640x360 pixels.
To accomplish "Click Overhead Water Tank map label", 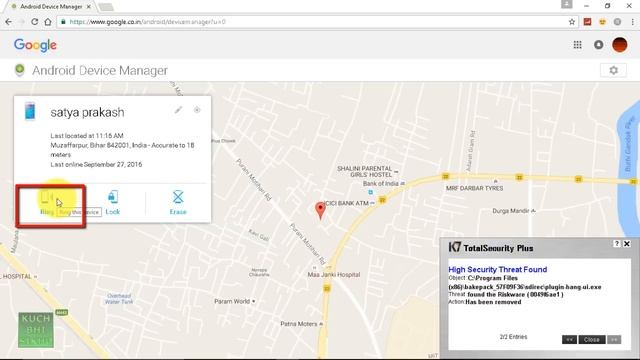I will pos(119,299).
